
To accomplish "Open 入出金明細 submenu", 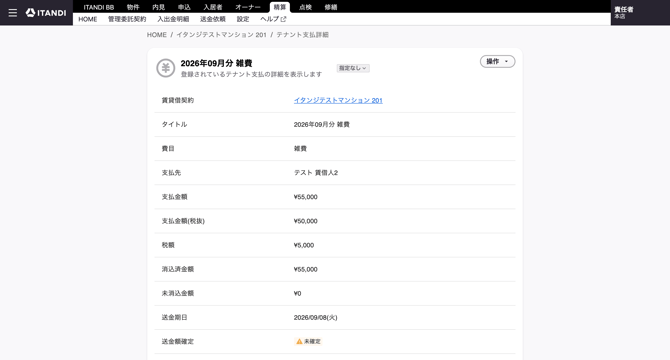I will [173, 19].
